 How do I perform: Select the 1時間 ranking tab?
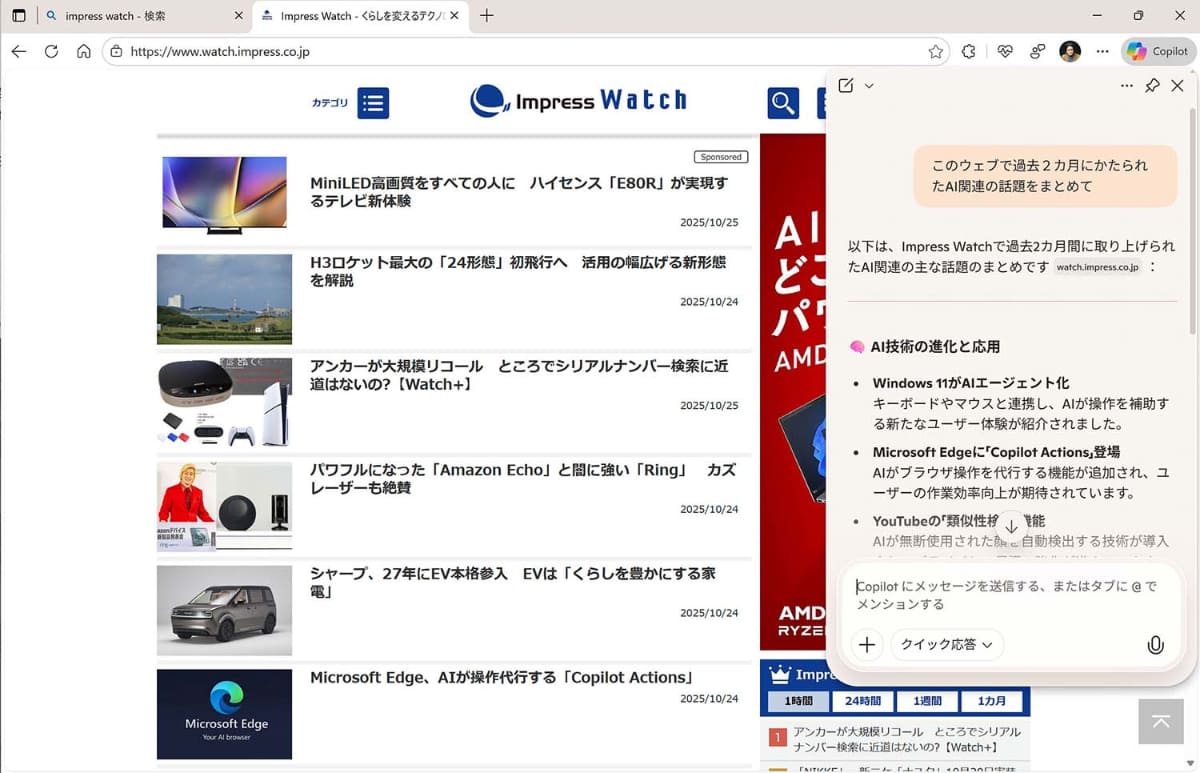pos(798,701)
